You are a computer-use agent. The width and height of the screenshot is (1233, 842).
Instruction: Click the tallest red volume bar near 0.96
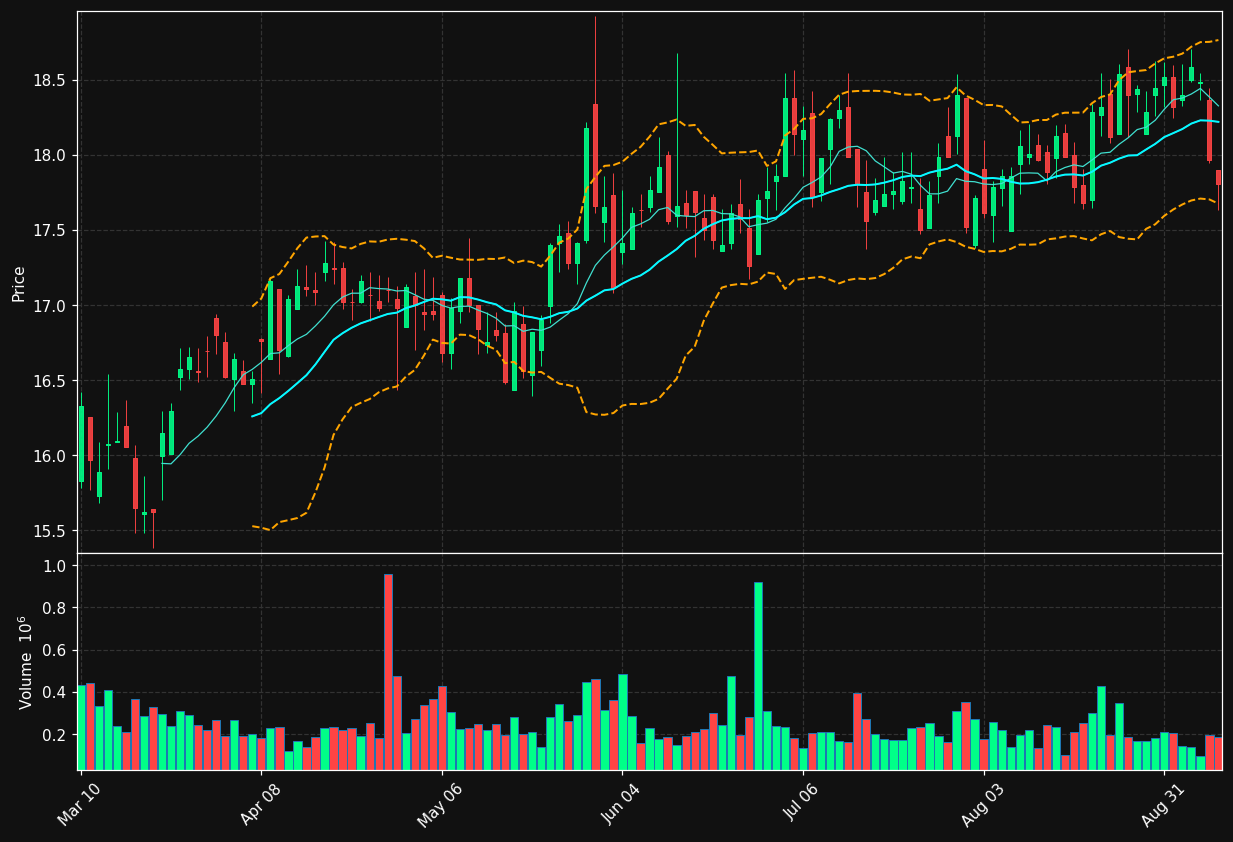click(388, 672)
